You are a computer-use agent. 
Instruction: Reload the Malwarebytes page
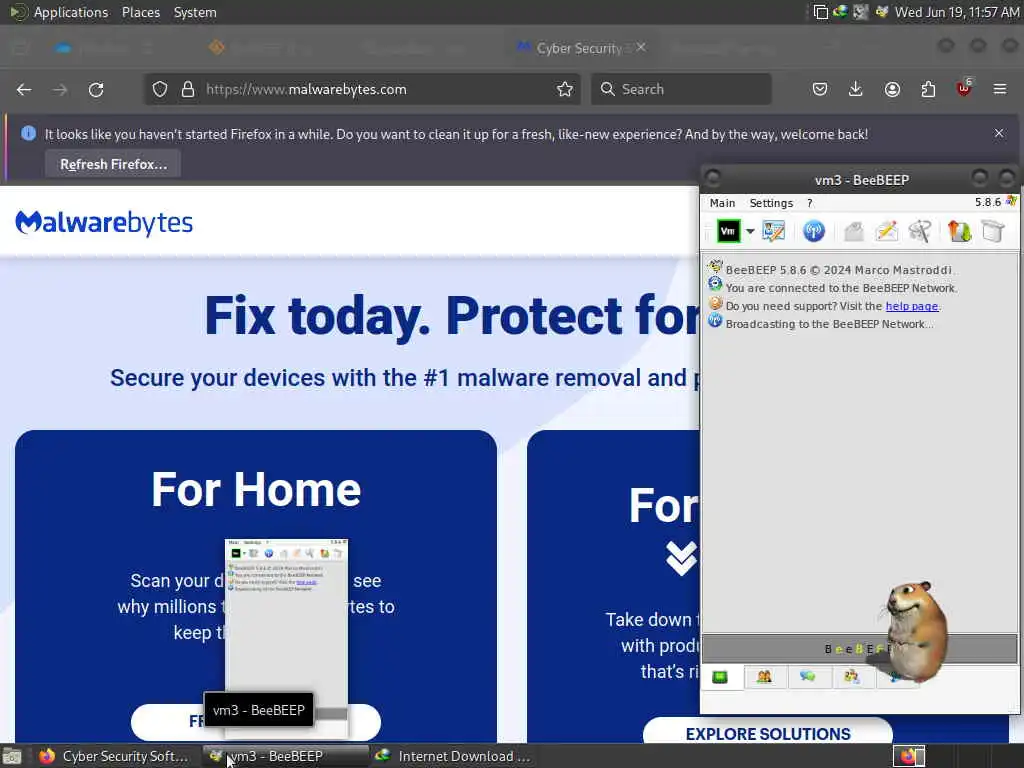click(96, 89)
